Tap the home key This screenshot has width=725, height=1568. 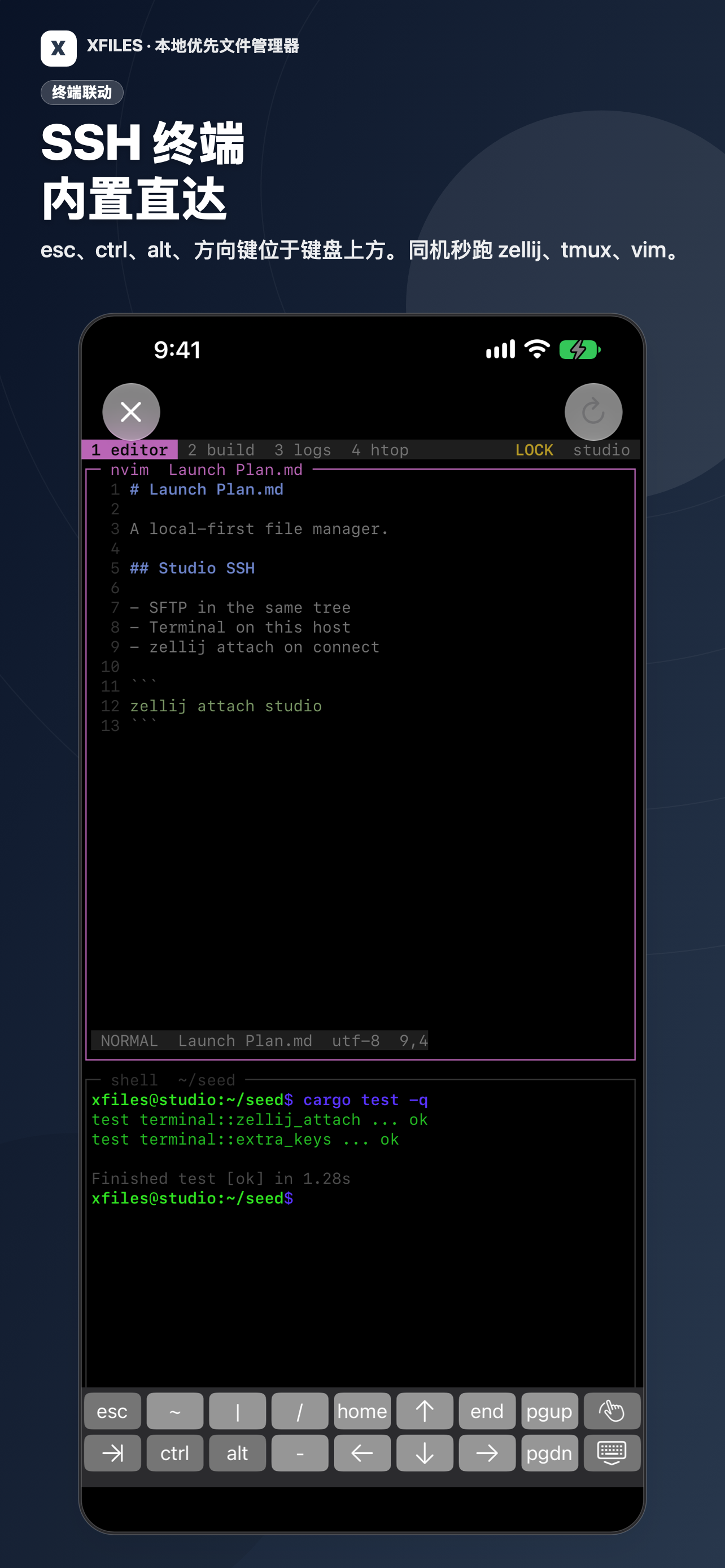pyautogui.click(x=362, y=1411)
